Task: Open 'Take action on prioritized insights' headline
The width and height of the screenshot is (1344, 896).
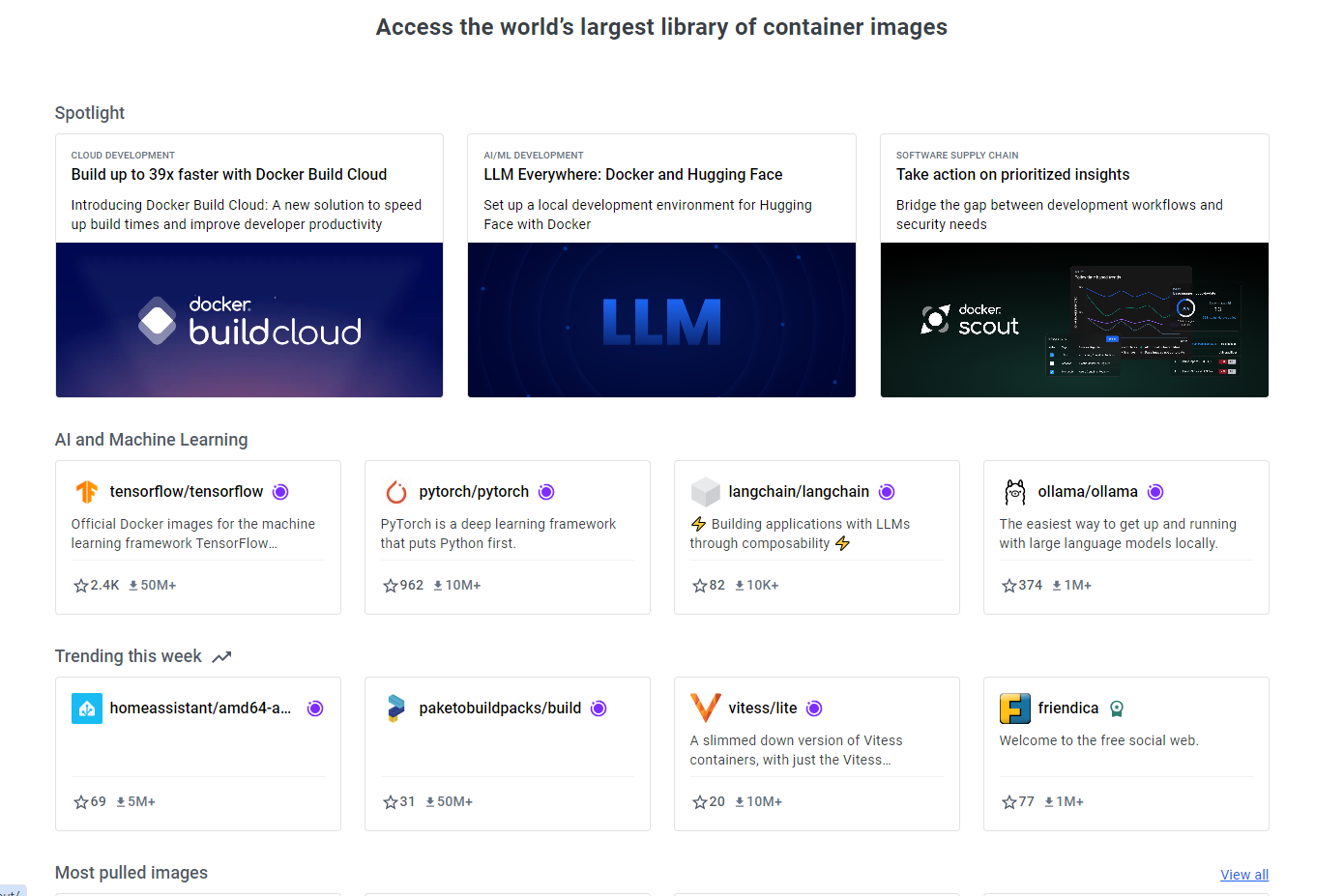Action: 1012,175
